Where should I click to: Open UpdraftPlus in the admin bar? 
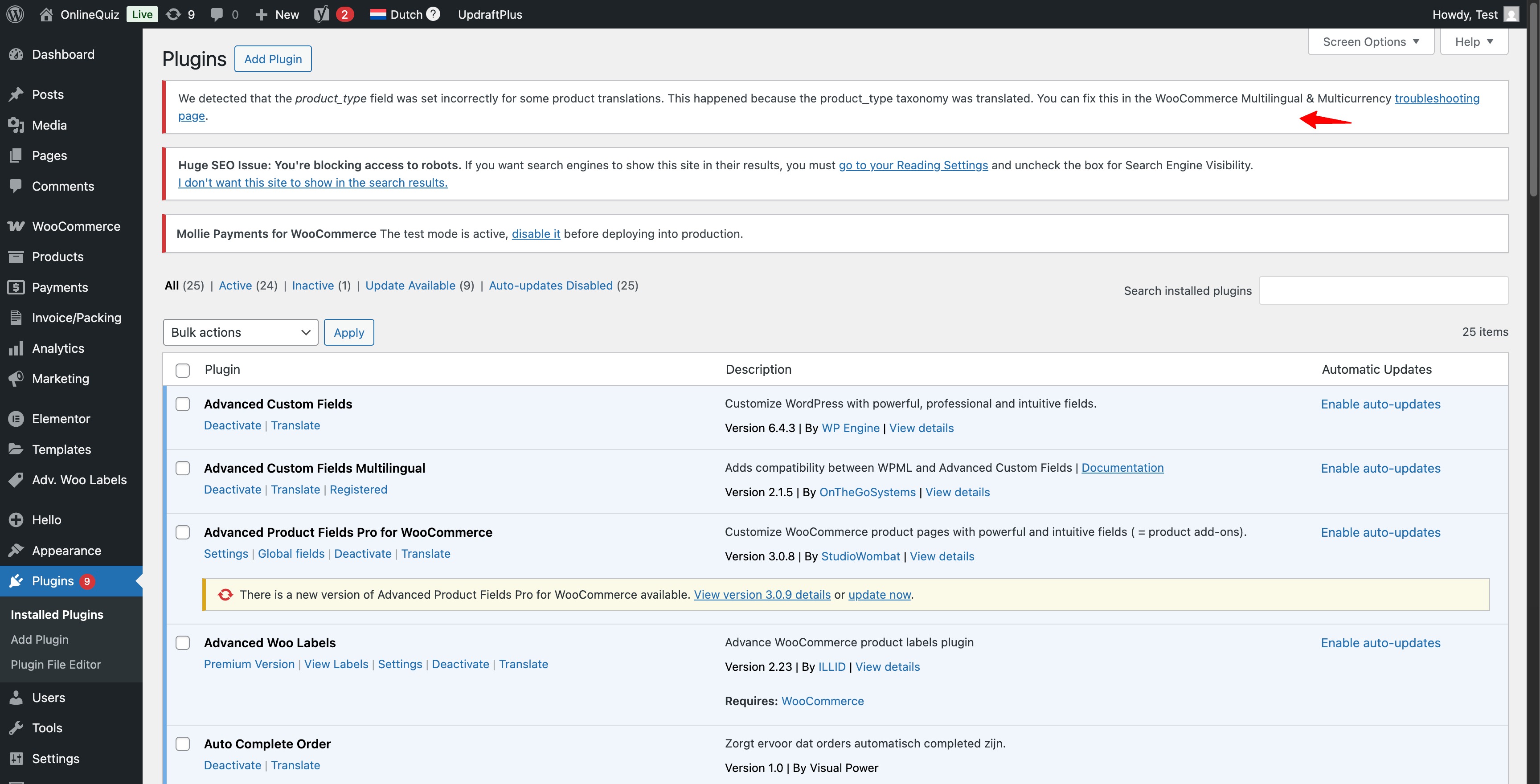490,14
